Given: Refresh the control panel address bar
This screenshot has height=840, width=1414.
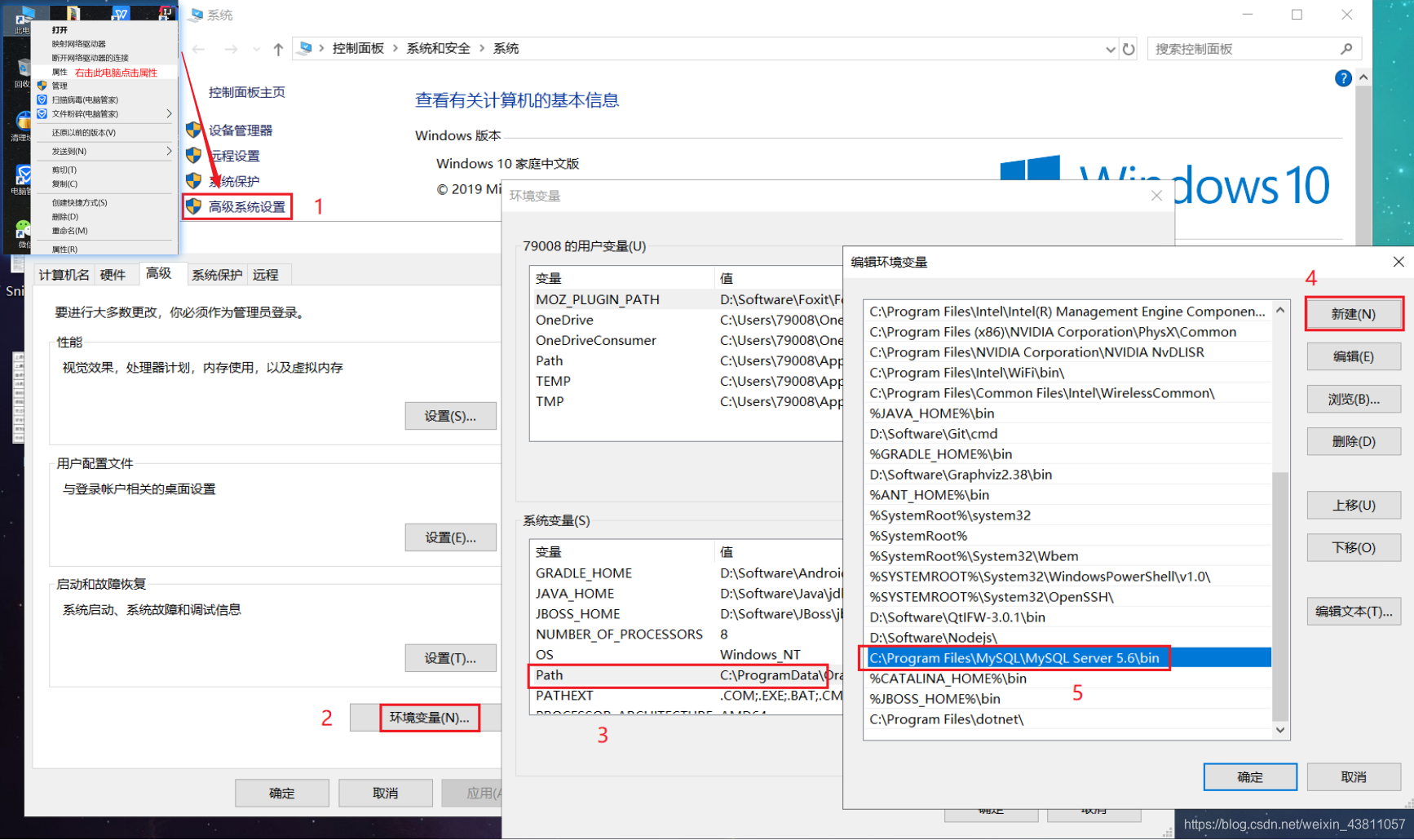Looking at the screenshot, I should 1129,49.
